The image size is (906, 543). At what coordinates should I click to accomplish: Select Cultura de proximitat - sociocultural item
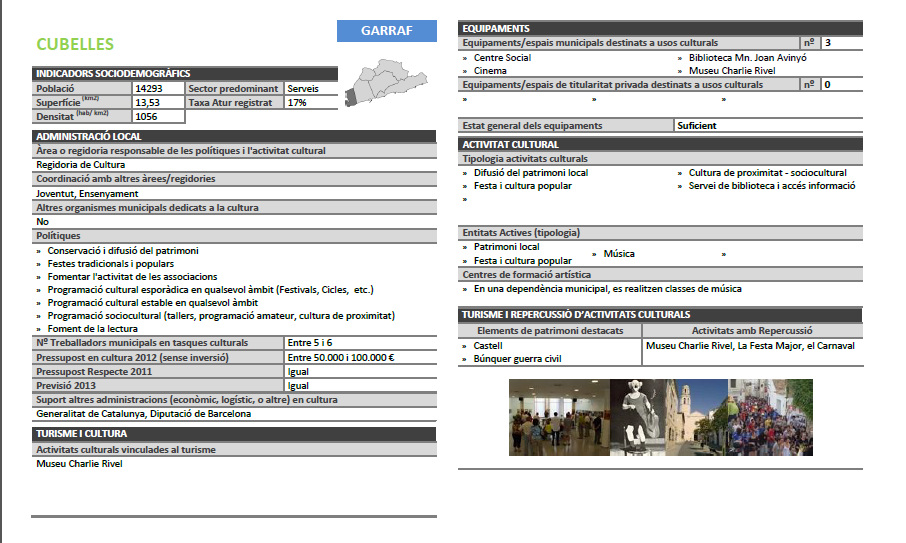click(x=767, y=173)
